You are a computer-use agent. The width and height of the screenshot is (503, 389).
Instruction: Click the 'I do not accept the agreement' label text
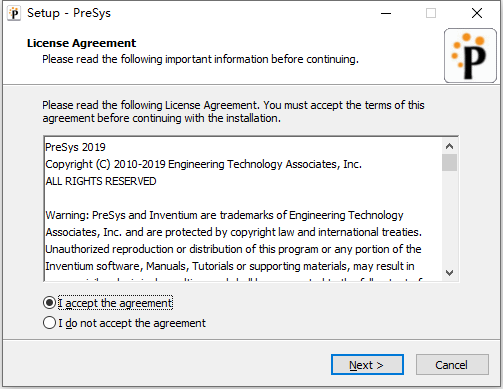[132, 323]
